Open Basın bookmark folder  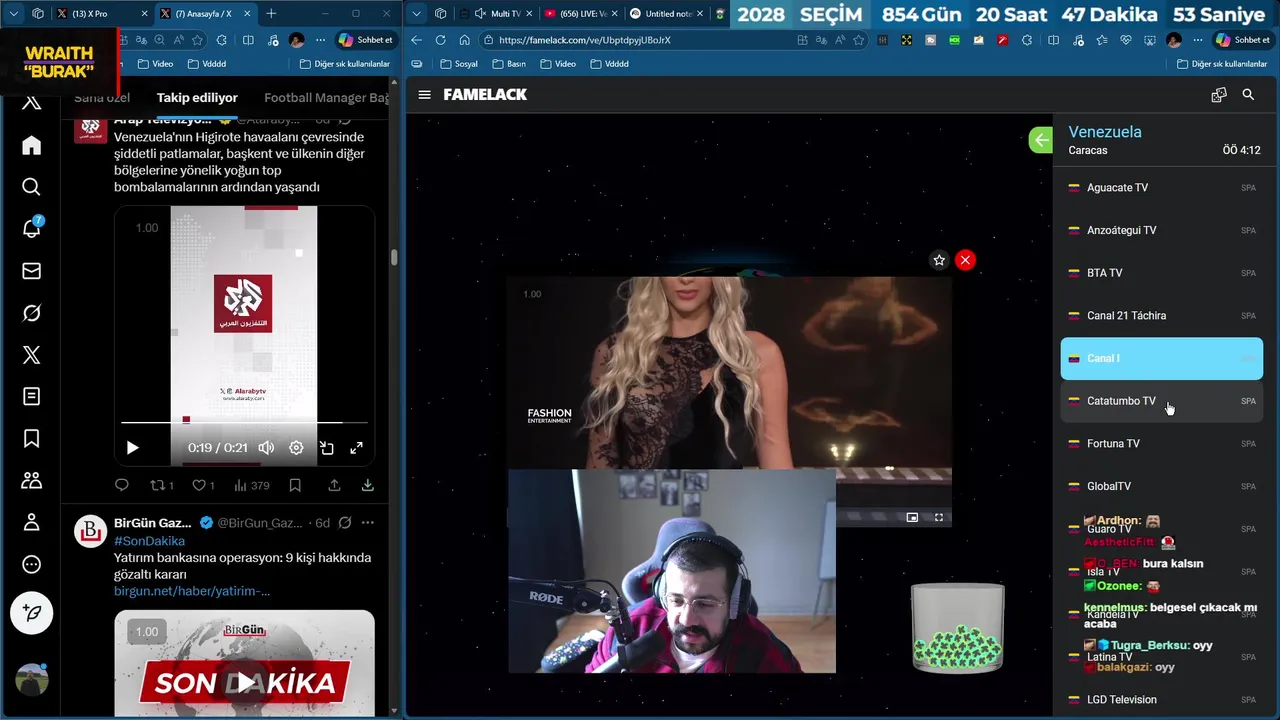coord(507,64)
